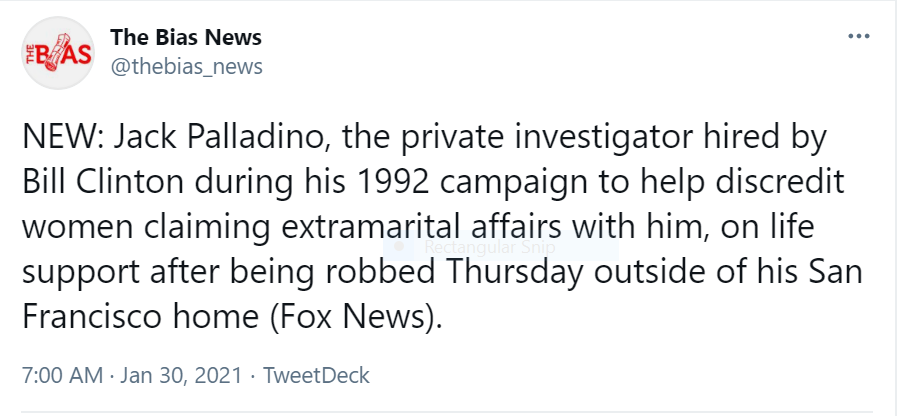Click the word NEW: in tweet
The width and height of the screenshot is (898, 416).
point(61,139)
